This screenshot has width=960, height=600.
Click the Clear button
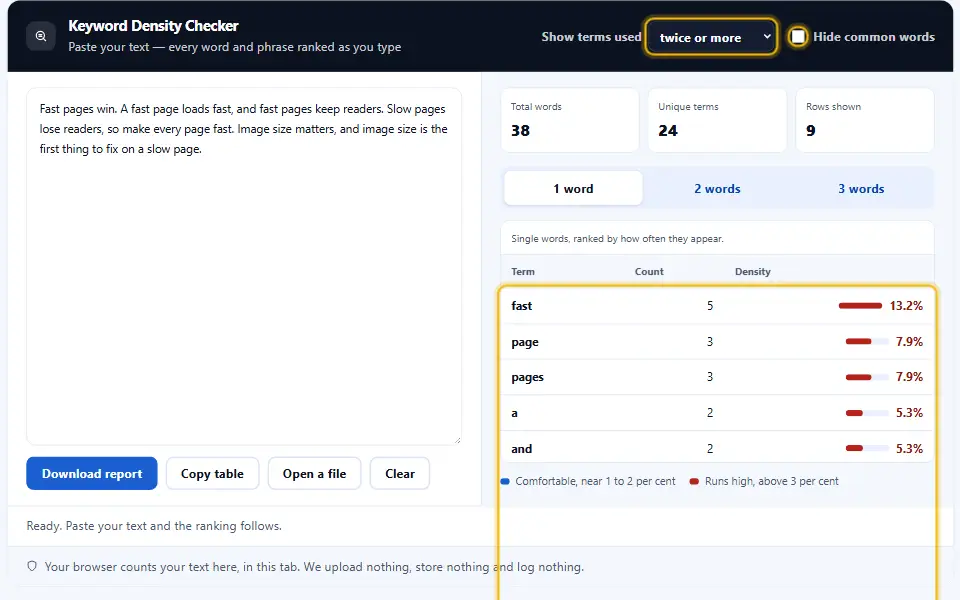(400, 473)
